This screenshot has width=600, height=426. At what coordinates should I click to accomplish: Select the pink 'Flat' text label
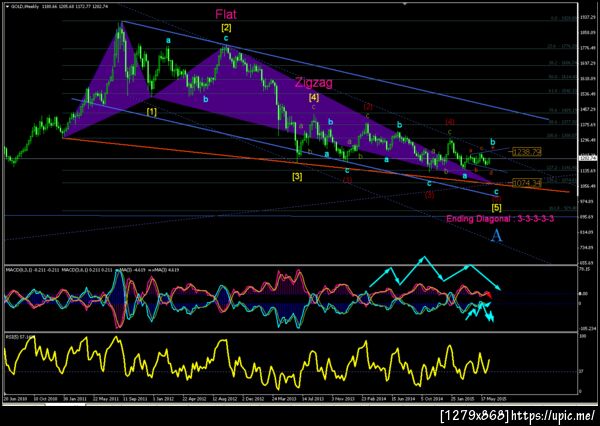226,15
